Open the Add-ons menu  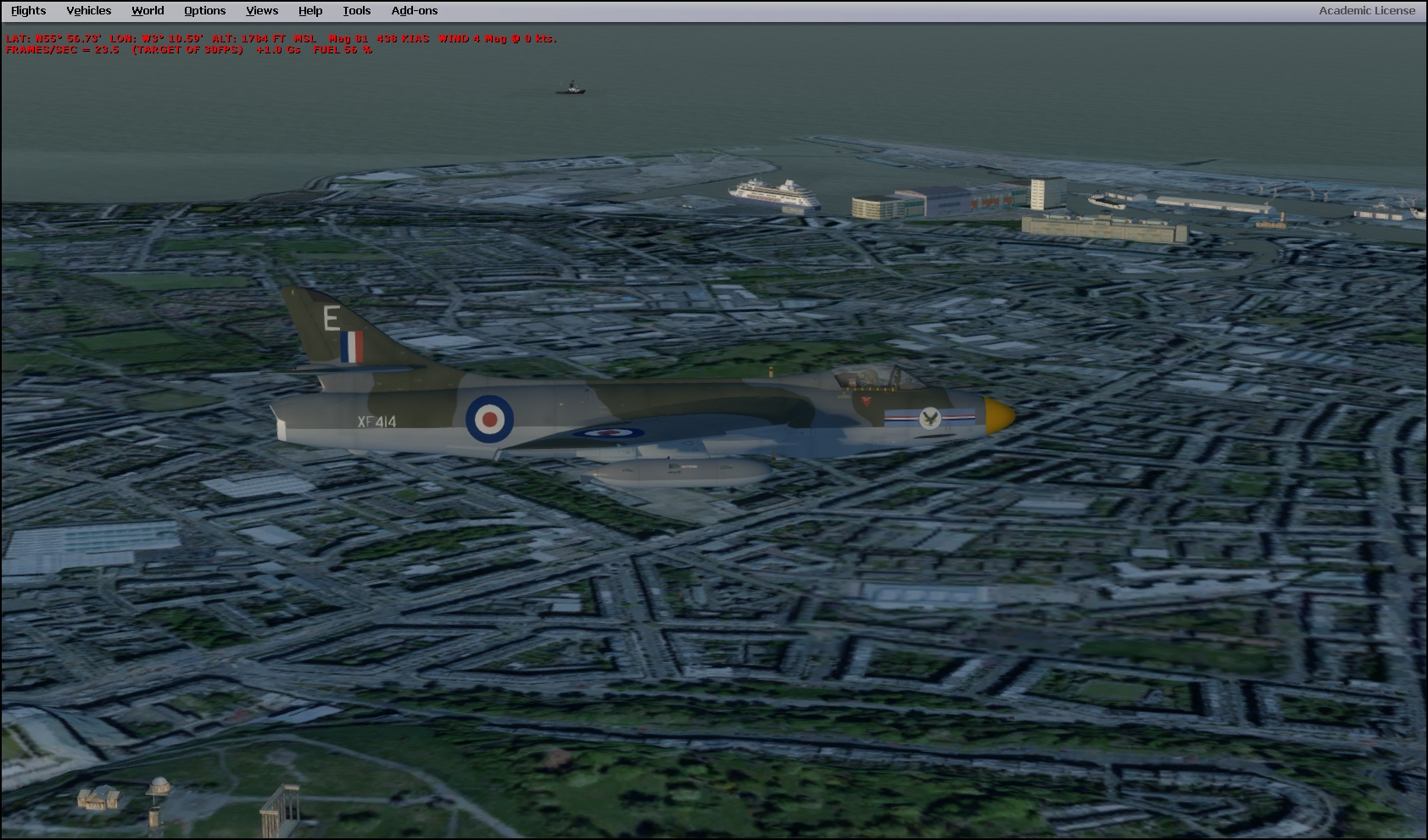415,11
